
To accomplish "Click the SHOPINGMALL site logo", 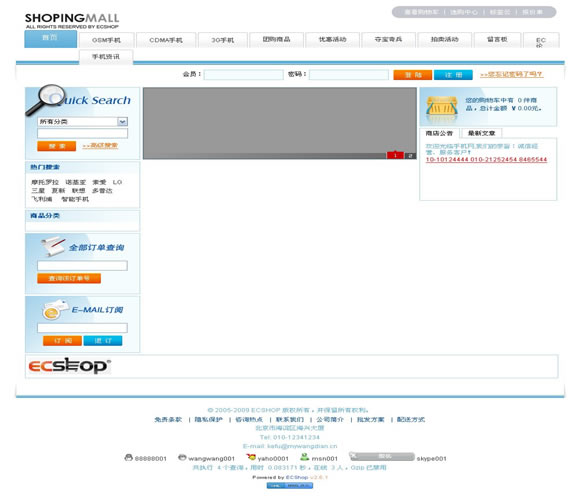I will click(72, 21).
